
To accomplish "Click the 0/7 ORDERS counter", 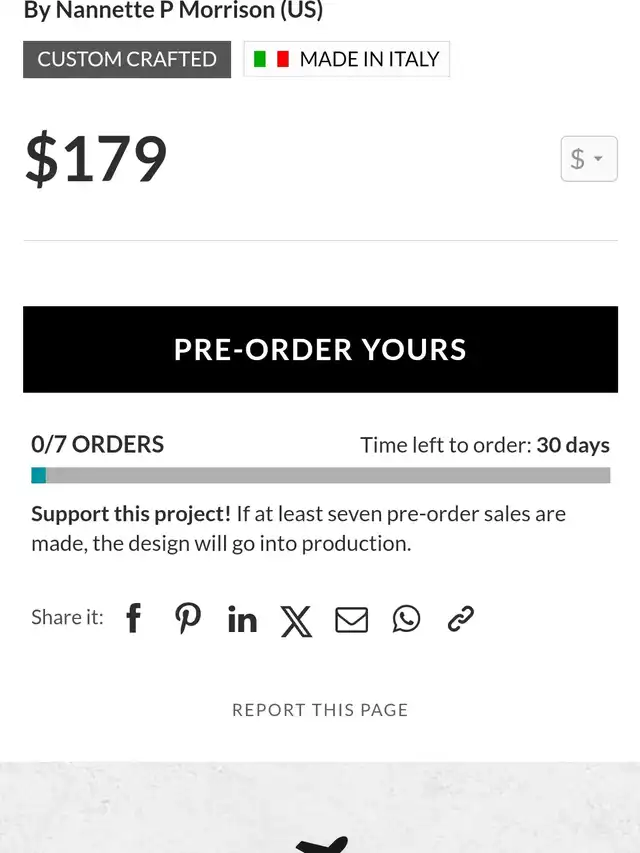I will click(x=97, y=444).
